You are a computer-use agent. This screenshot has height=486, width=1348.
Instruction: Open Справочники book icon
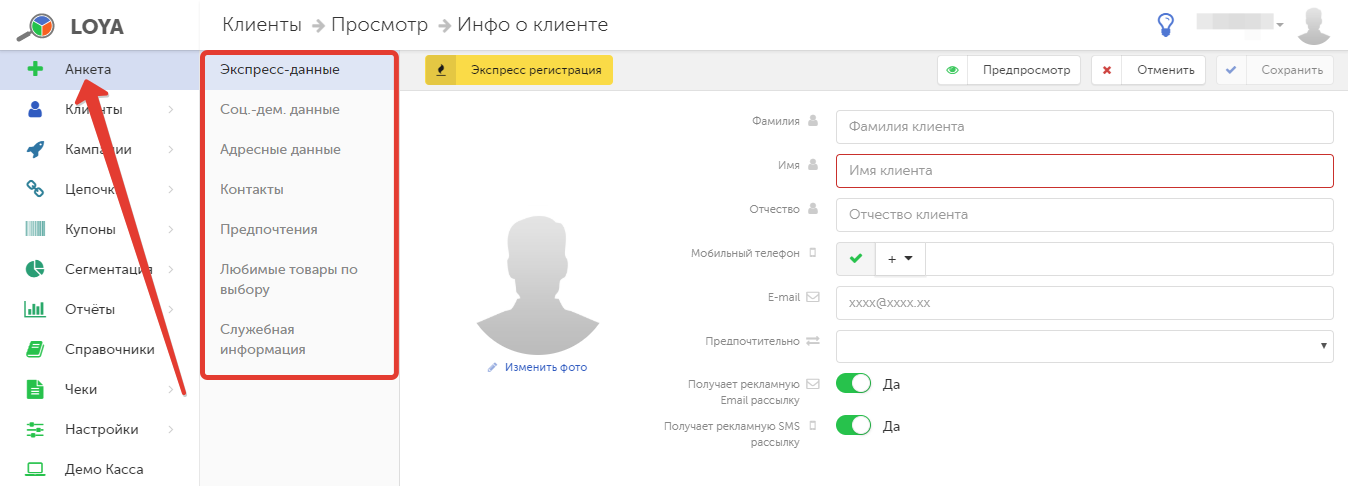tap(35, 349)
